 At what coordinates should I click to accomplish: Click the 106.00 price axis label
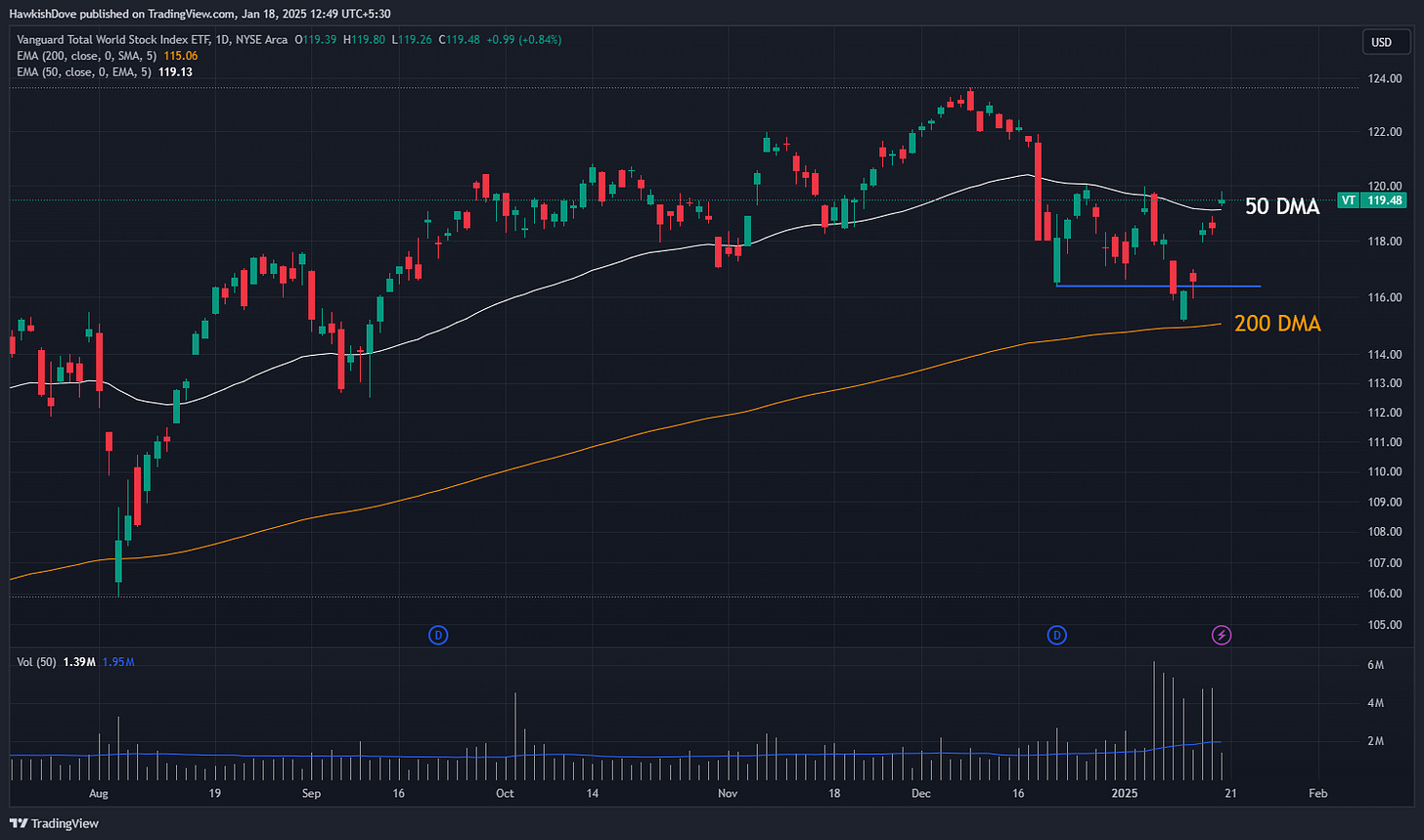click(1386, 594)
